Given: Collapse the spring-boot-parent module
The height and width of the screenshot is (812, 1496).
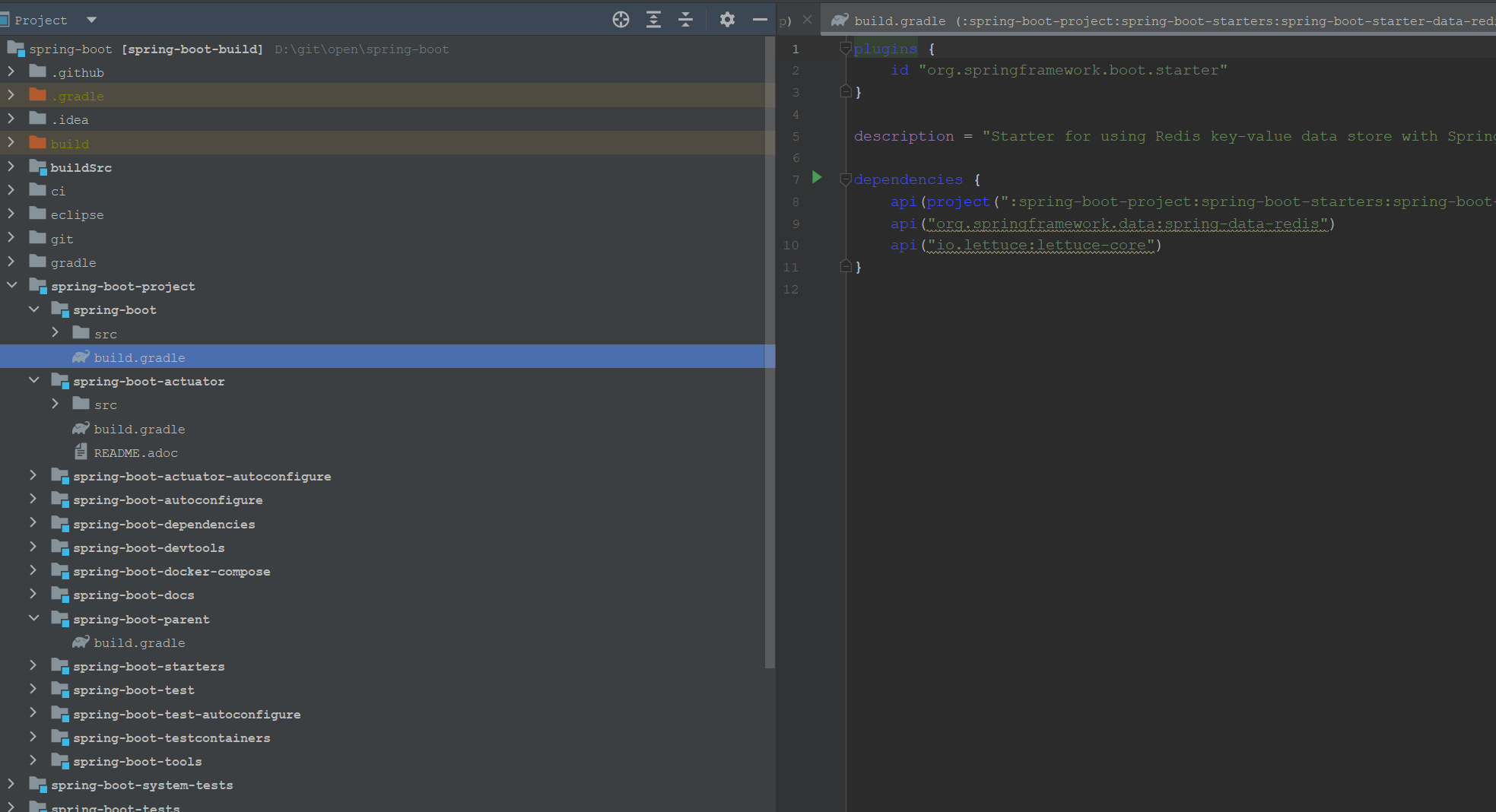Looking at the screenshot, I should coord(33,618).
